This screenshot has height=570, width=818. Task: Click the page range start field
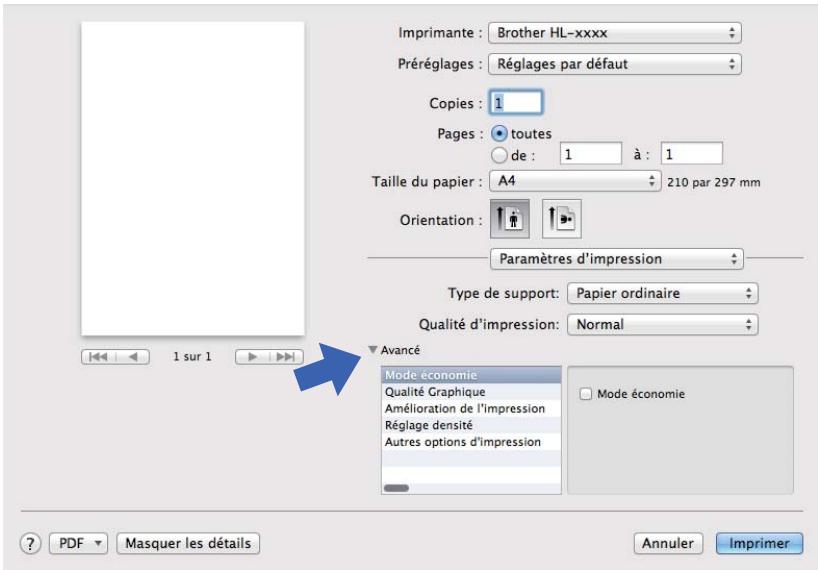591,153
